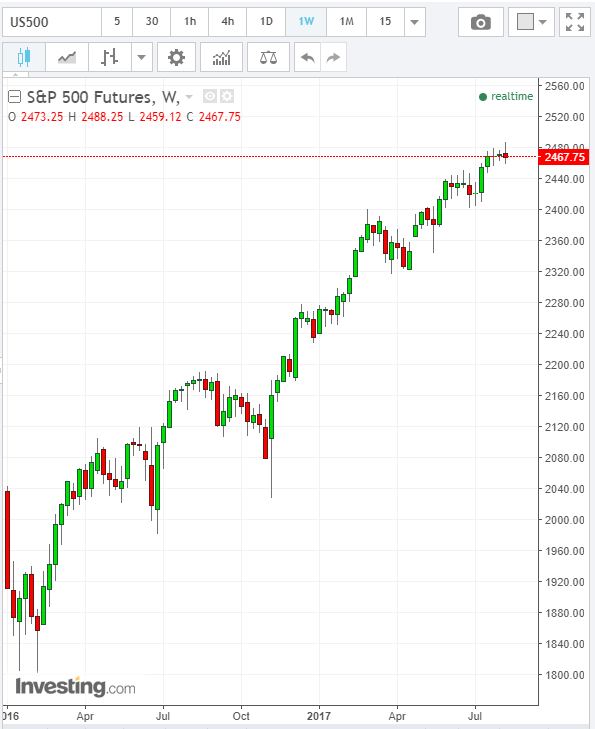Toggle fullscreen chart mode
This screenshot has height=729, width=595.
tap(575, 22)
